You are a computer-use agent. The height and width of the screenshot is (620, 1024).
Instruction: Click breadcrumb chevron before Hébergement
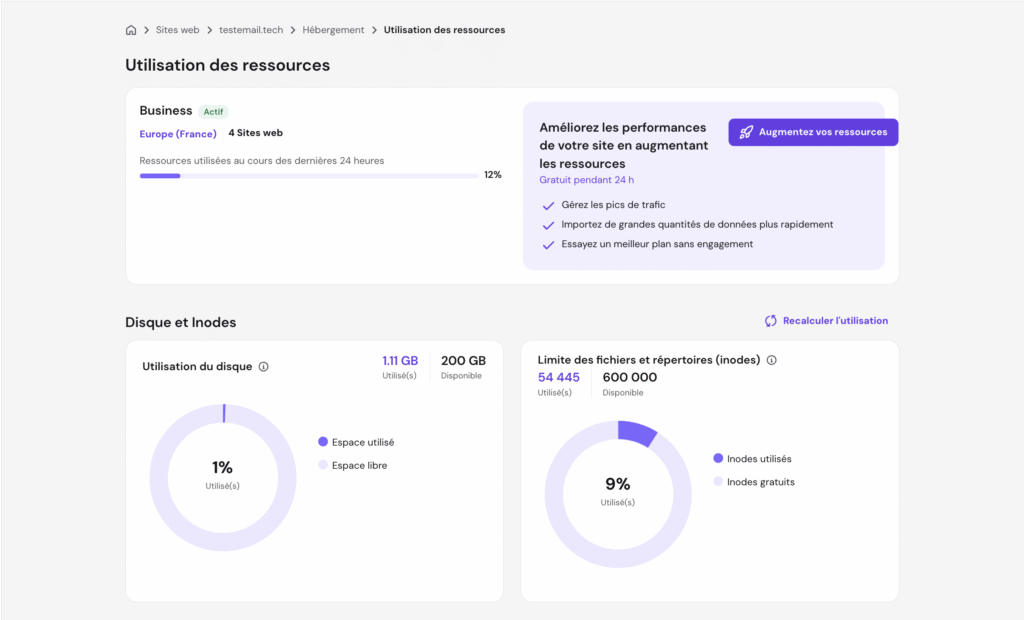pos(293,30)
